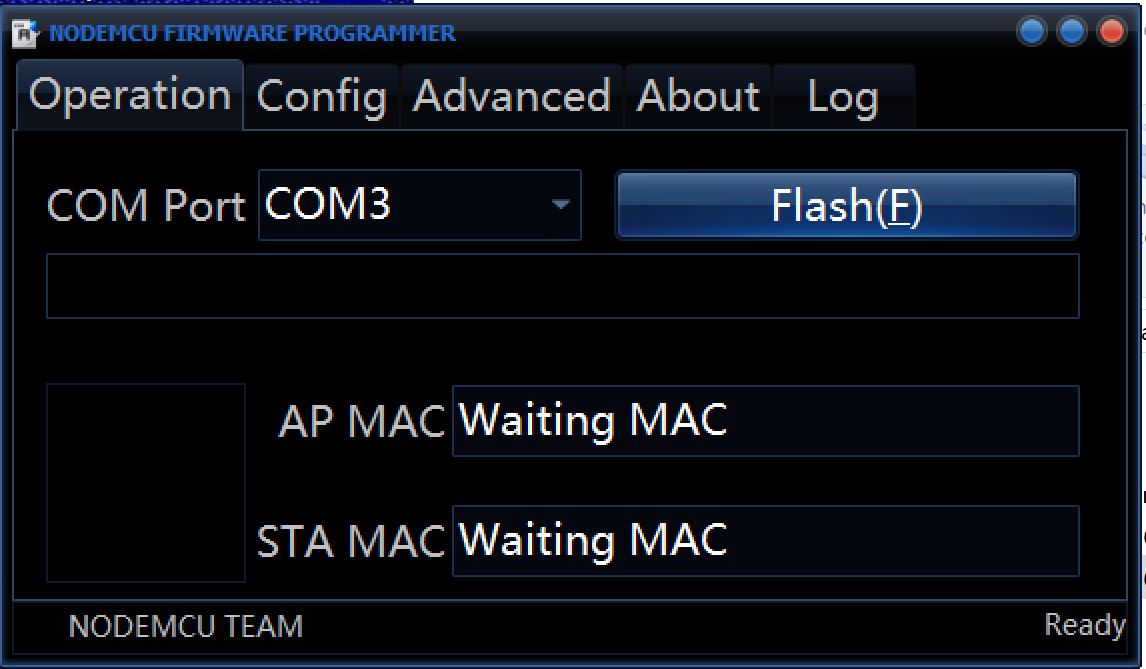Click the COM Port label
This screenshot has width=1146, height=669.
tap(146, 205)
